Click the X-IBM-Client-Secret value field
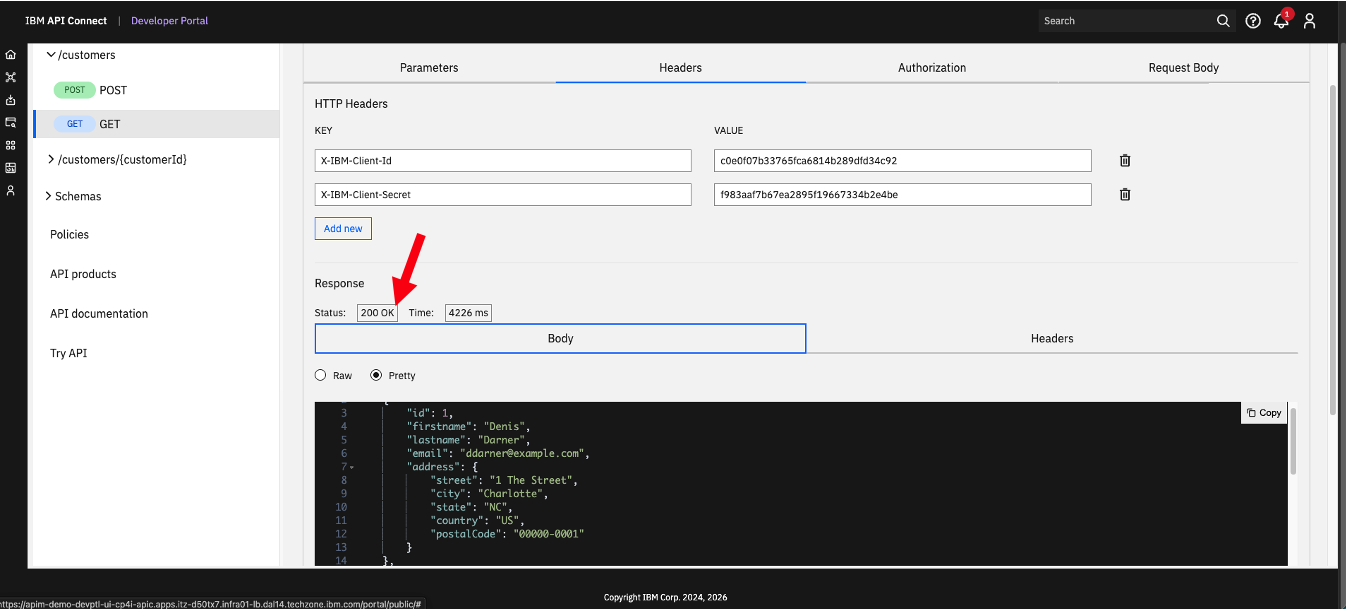 (x=902, y=195)
